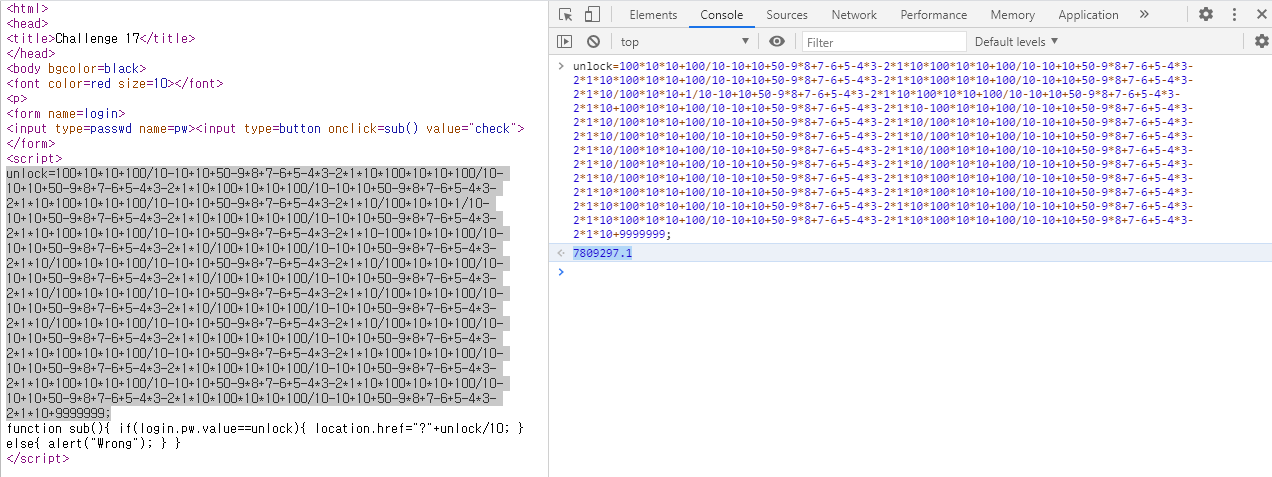
Task: Switch to the Performance tab
Action: click(x=934, y=14)
